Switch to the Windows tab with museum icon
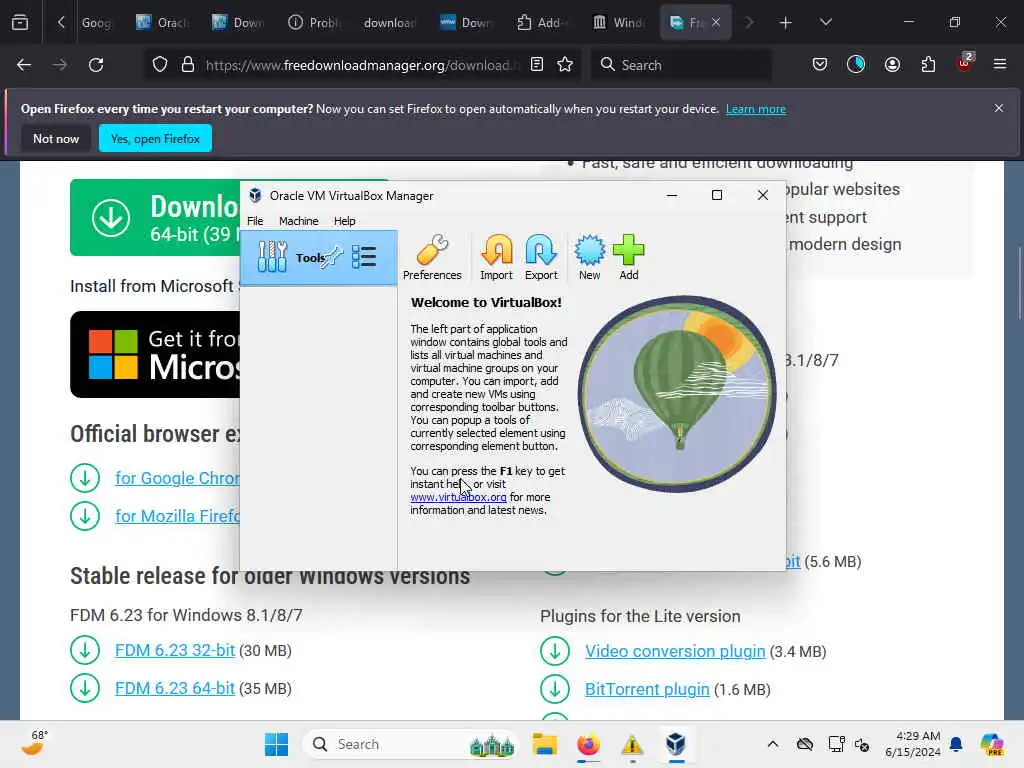Viewport: 1024px width, 768px height. [619, 23]
